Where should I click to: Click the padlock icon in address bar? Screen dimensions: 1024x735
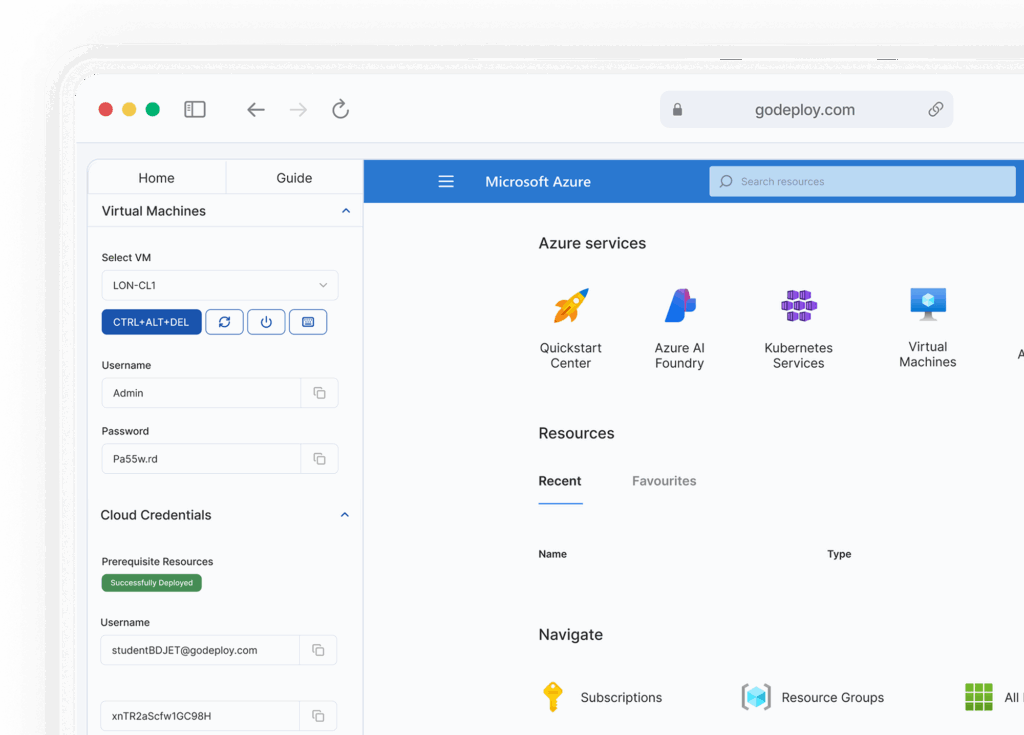coord(677,109)
